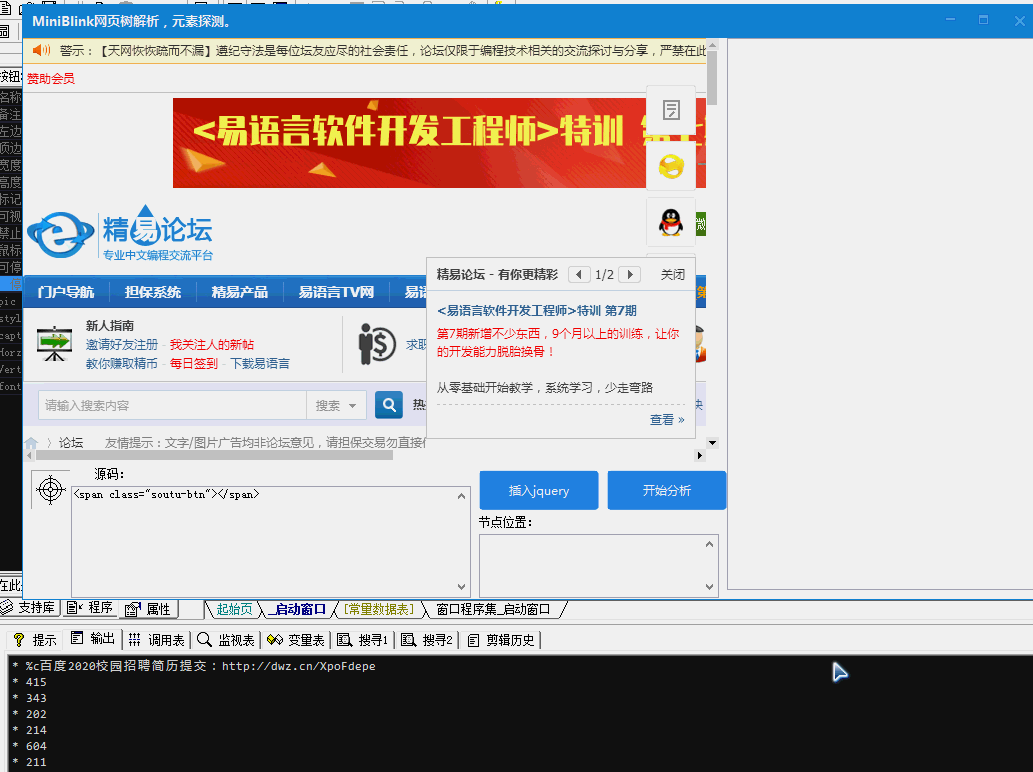Image resolution: width=1033 pixels, height=772 pixels.
Task: Click the 节点位置 box scroll-up arrow
Action: [709, 544]
